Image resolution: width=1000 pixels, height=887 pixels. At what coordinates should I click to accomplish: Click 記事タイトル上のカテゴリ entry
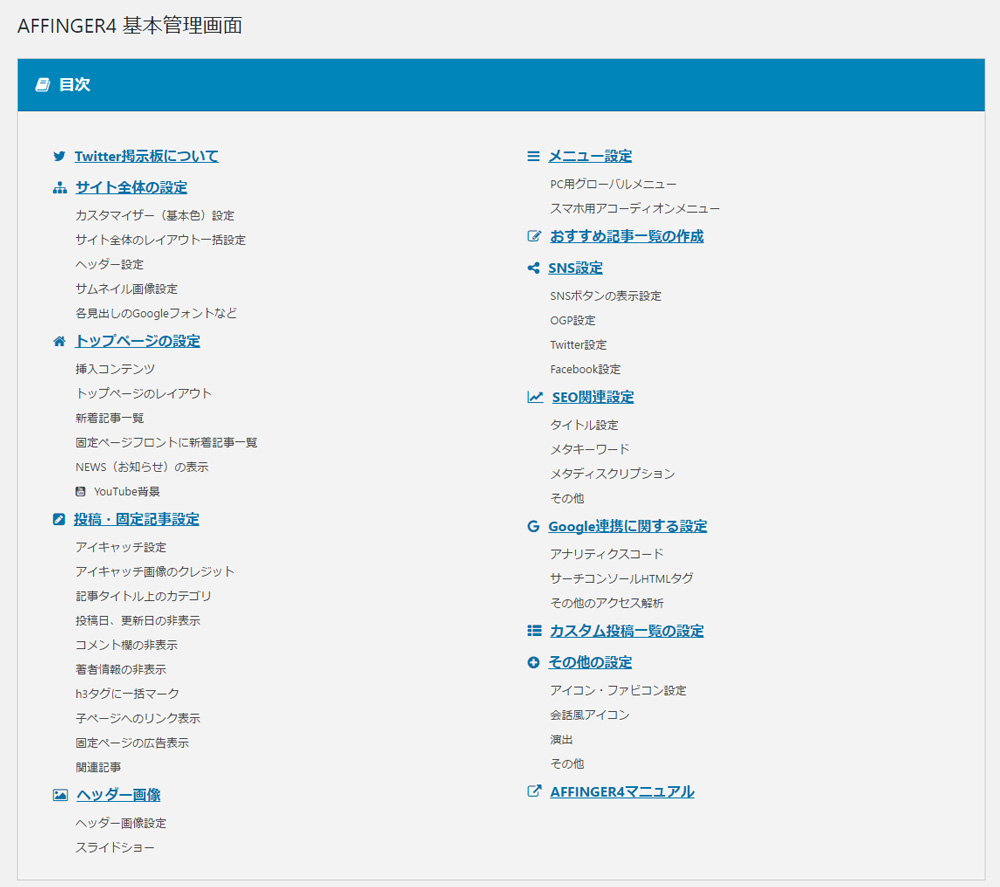click(x=143, y=596)
